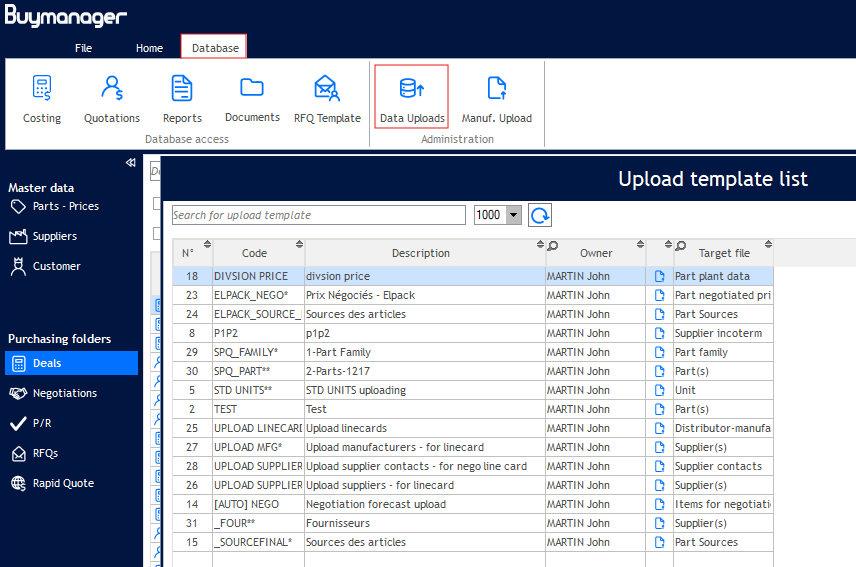The height and width of the screenshot is (567, 856).
Task: Open Suppliers under Master data
Action: click(55, 236)
